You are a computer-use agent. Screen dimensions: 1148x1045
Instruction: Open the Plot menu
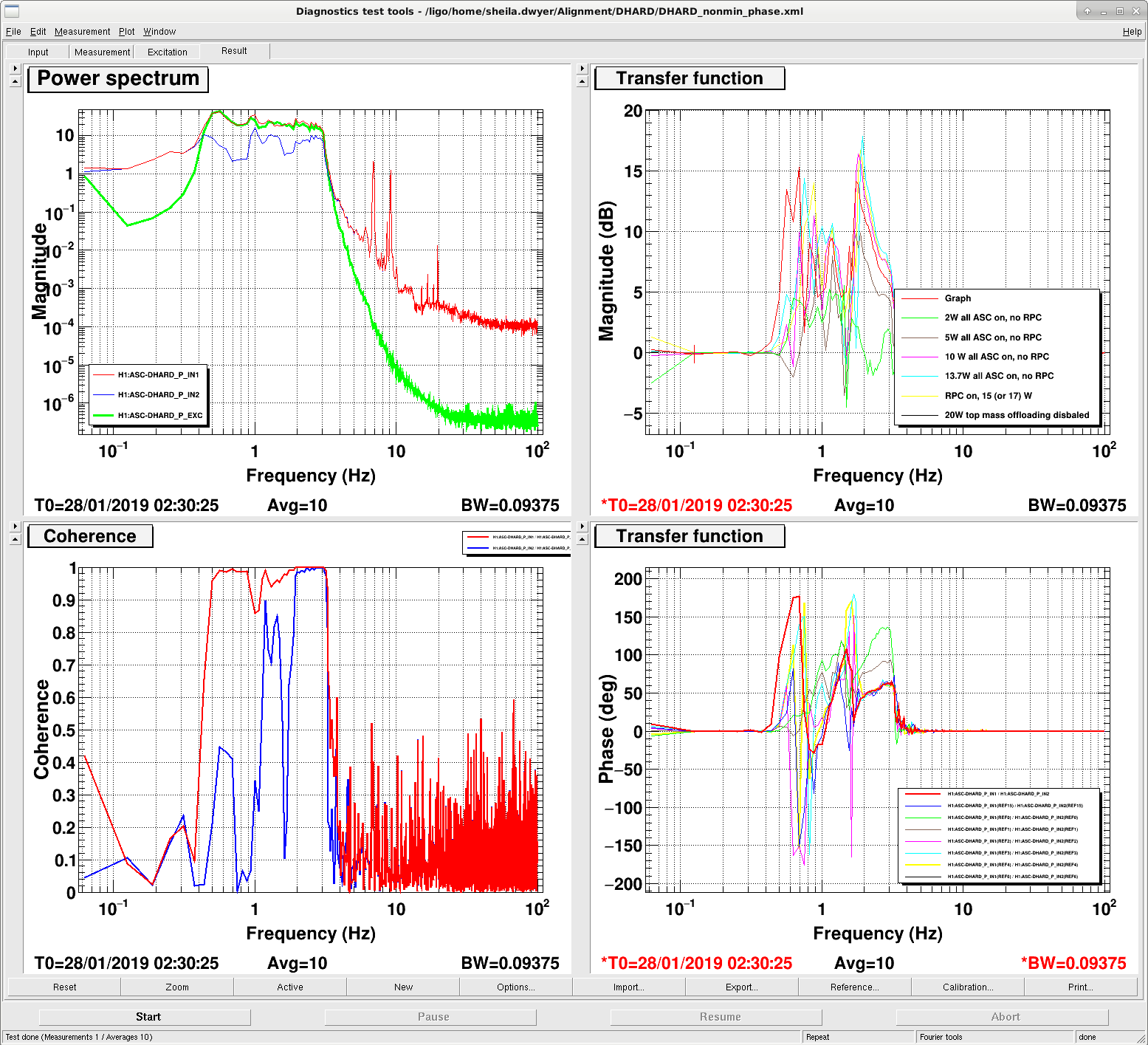[127, 32]
